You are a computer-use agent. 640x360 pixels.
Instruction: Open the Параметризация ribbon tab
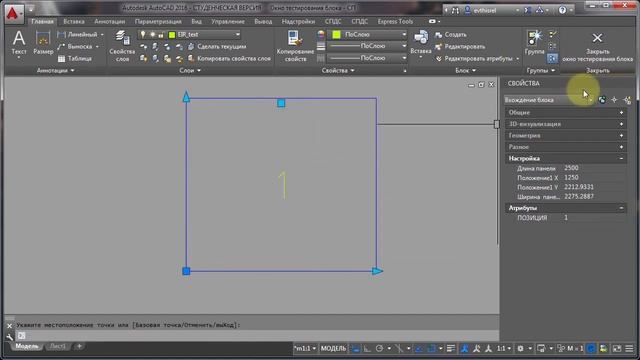(158, 21)
